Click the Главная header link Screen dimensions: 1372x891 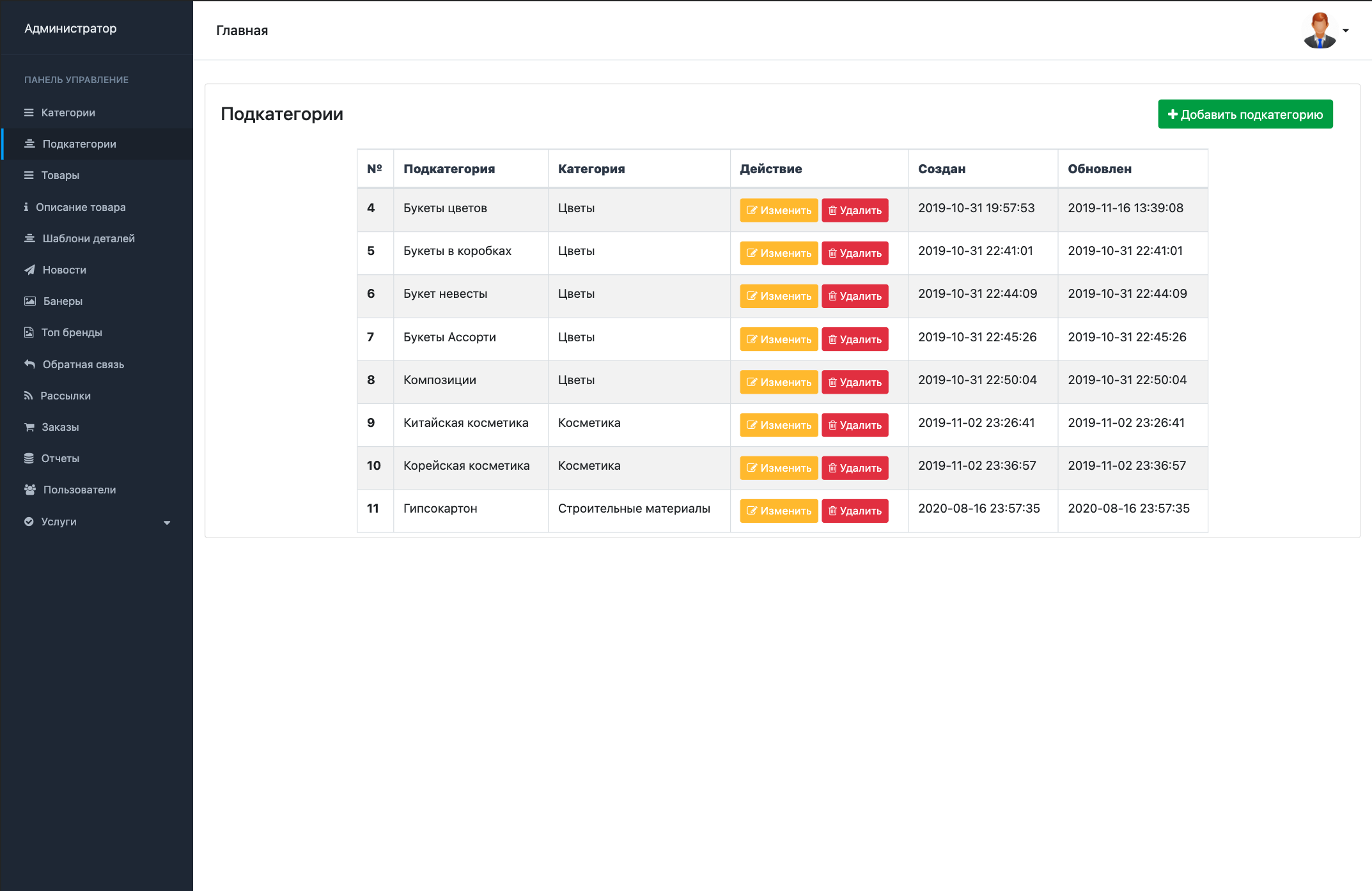242,31
